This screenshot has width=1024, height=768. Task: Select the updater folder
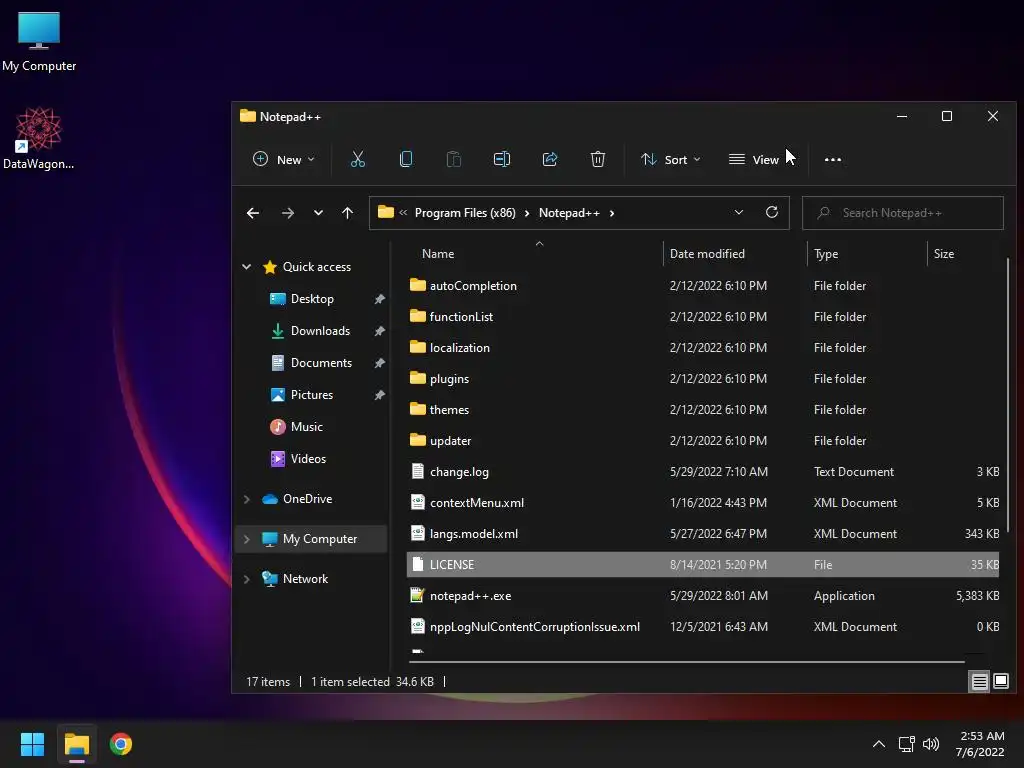point(450,441)
